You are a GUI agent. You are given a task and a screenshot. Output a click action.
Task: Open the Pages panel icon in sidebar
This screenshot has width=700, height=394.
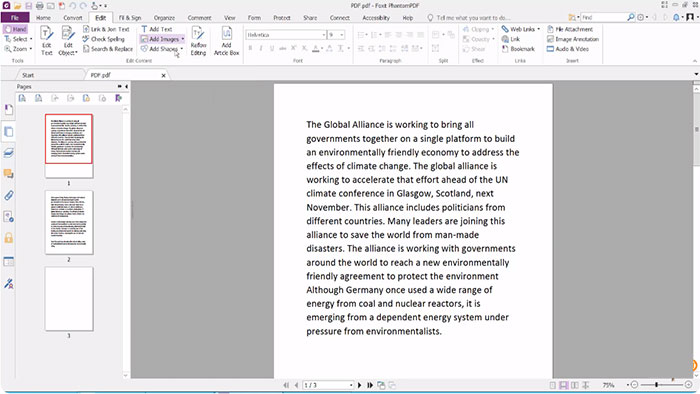8,132
